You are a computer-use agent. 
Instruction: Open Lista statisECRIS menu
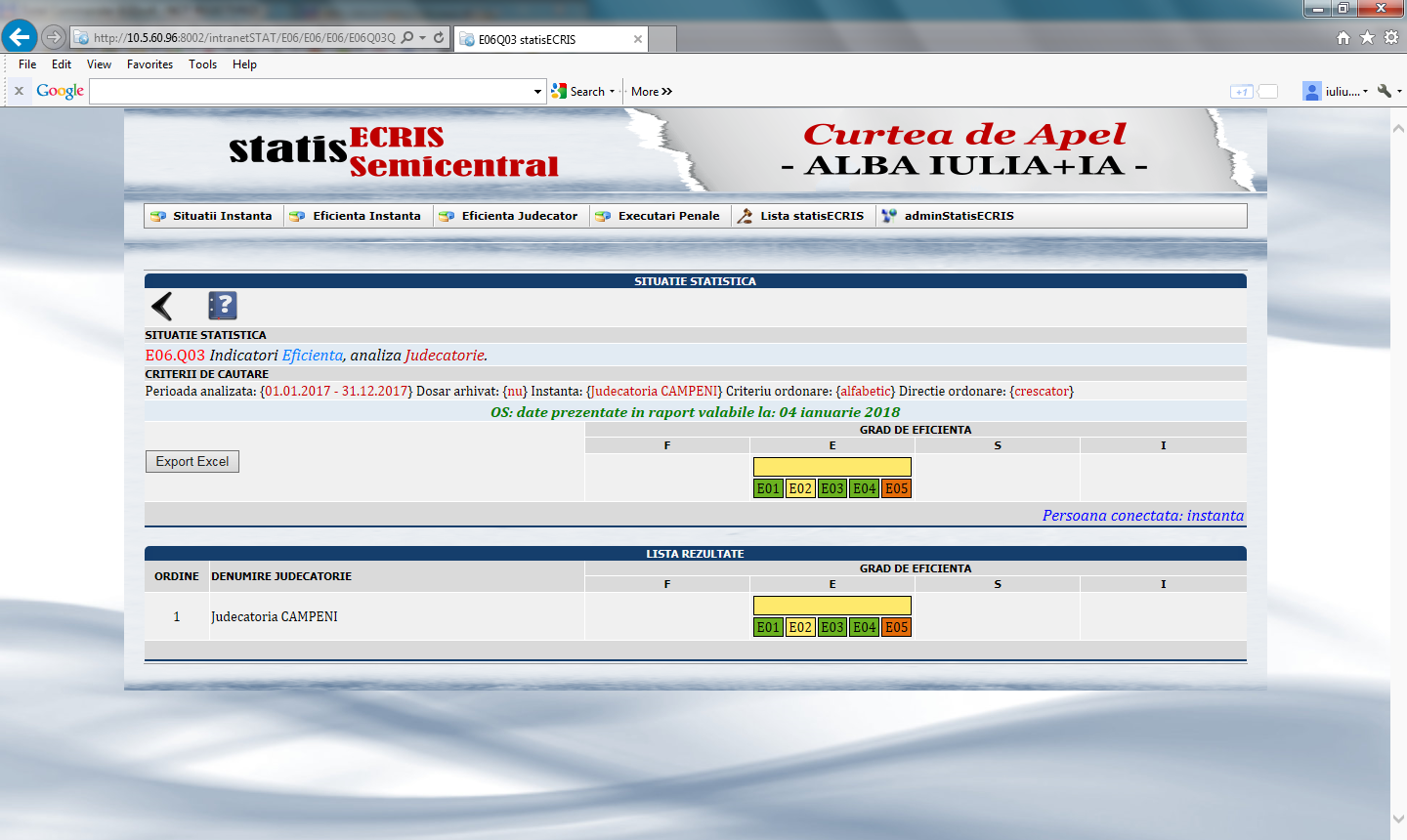point(801,216)
